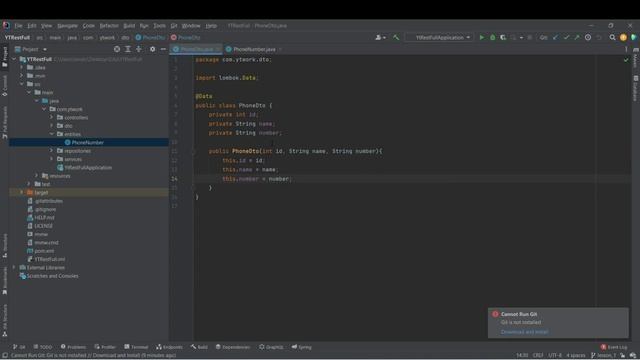
Task: Click Collapse All icon in Project panel
Action: tap(139, 49)
